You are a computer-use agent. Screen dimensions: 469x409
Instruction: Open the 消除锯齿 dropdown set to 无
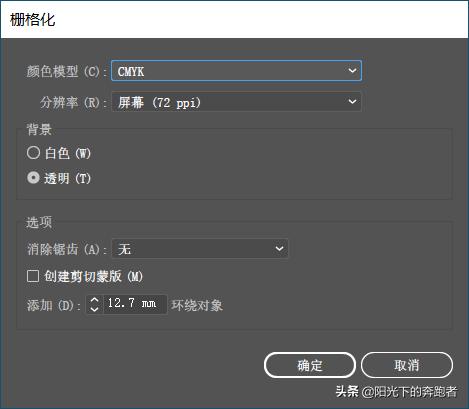click(200, 249)
